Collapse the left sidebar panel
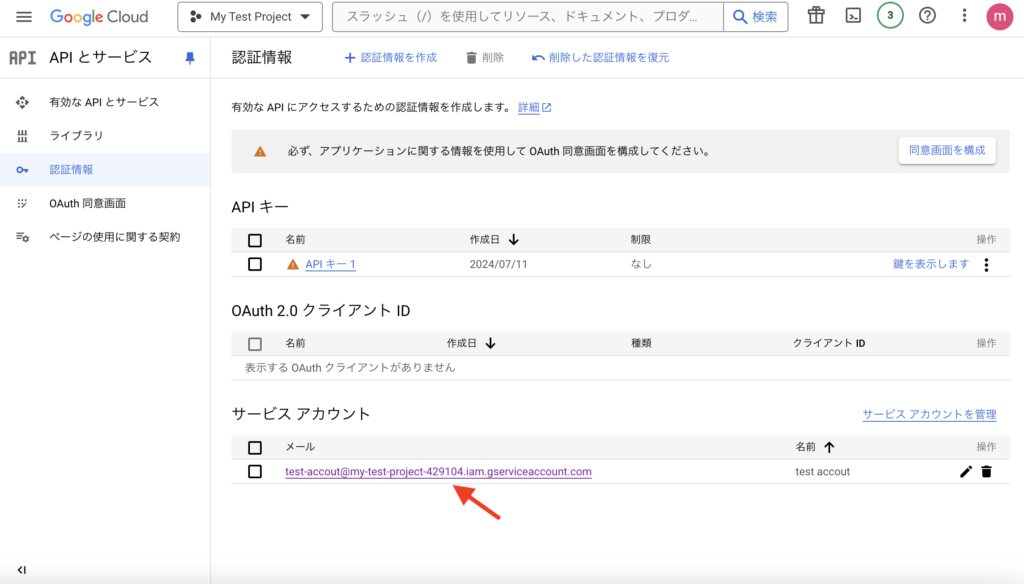Viewport: 1024px width, 584px height. [21, 569]
